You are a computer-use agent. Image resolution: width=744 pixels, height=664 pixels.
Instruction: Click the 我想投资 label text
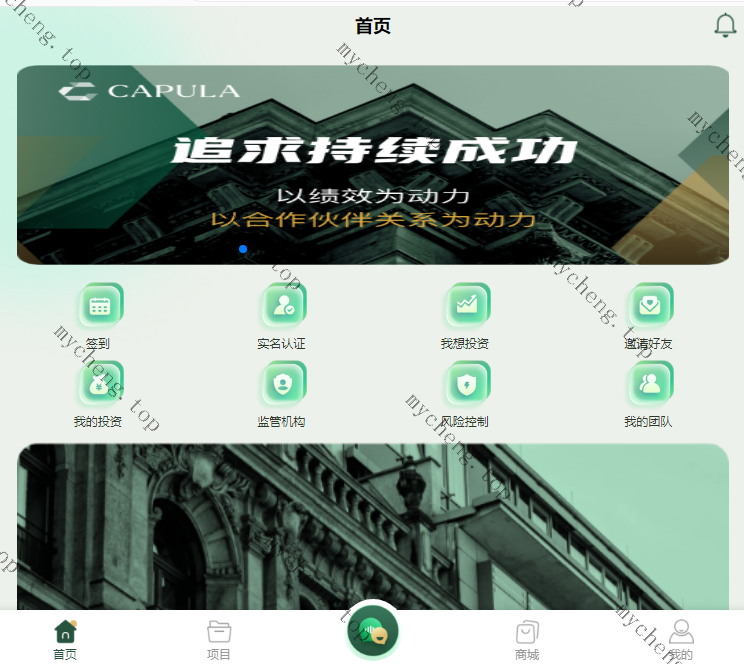point(465,343)
